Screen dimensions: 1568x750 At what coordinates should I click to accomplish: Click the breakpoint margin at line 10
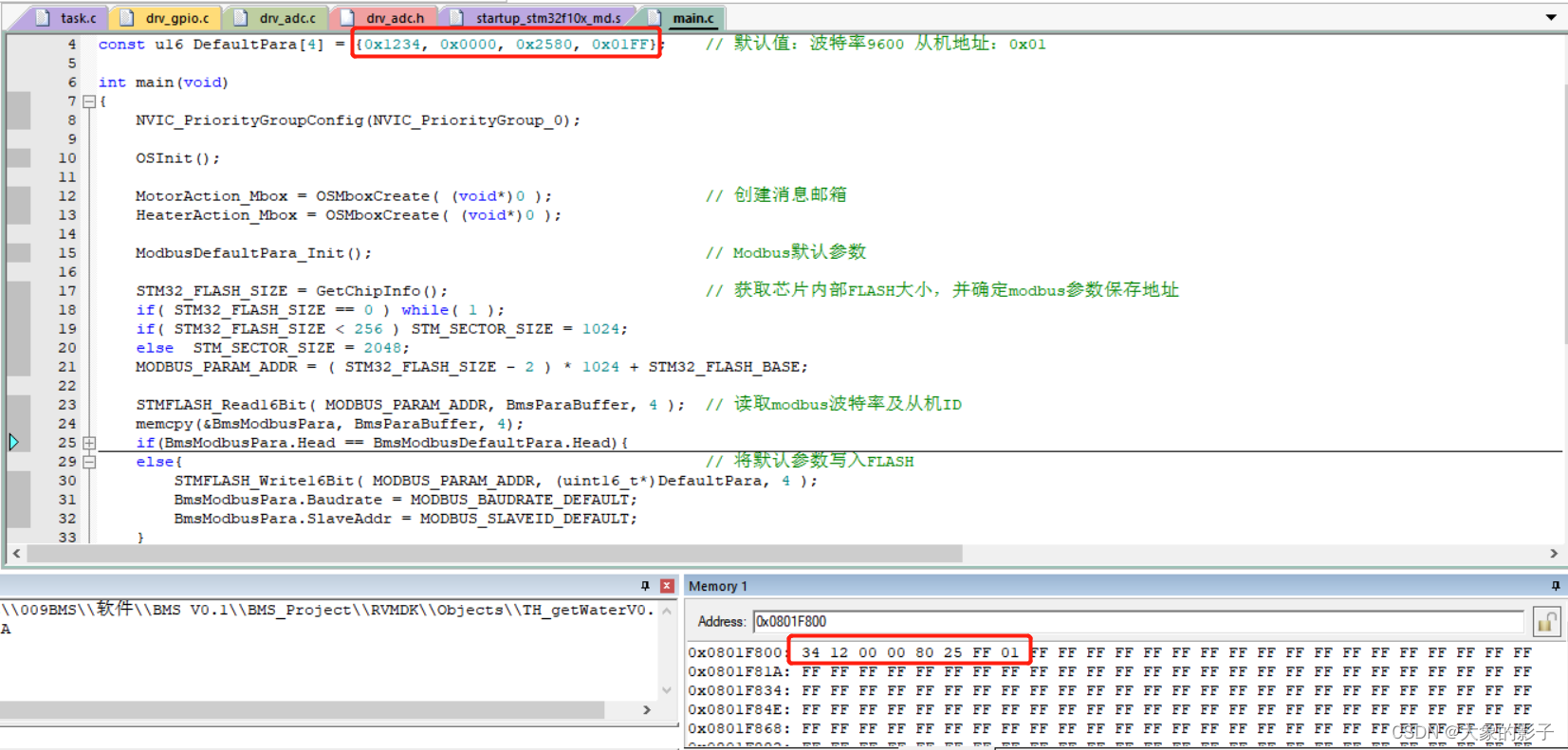coord(19,158)
